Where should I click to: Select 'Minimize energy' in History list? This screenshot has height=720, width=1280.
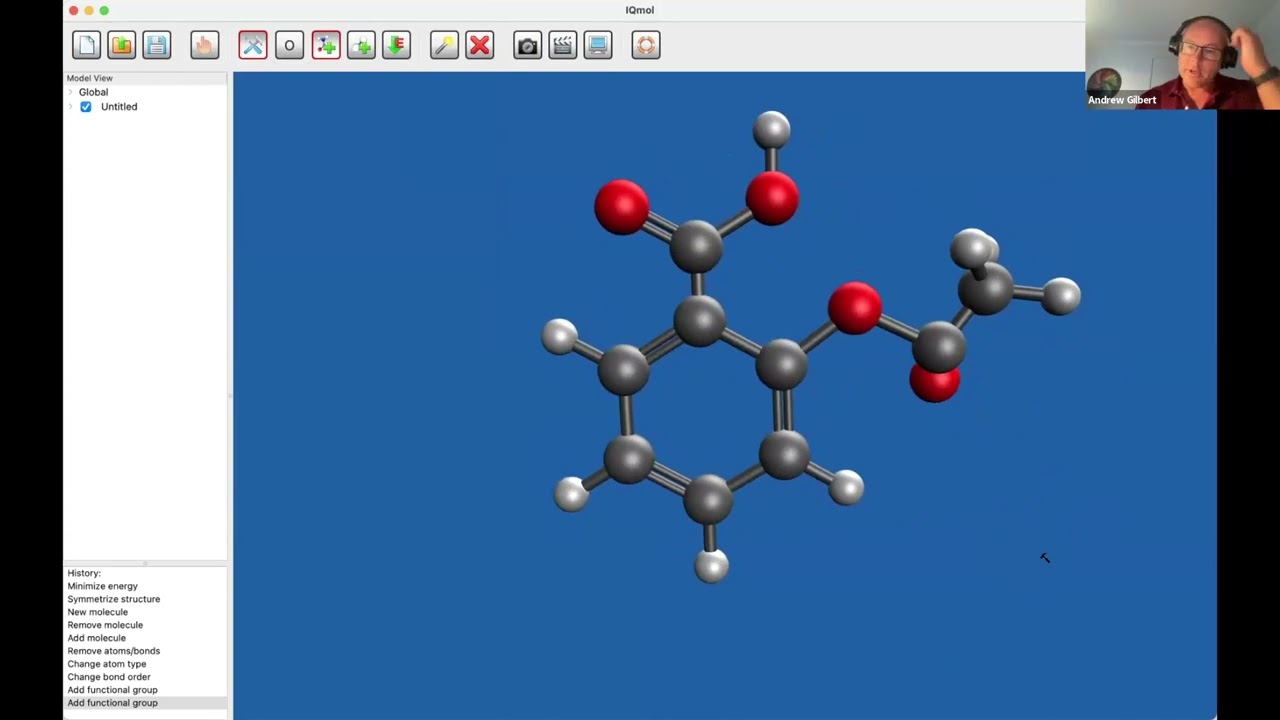103,586
